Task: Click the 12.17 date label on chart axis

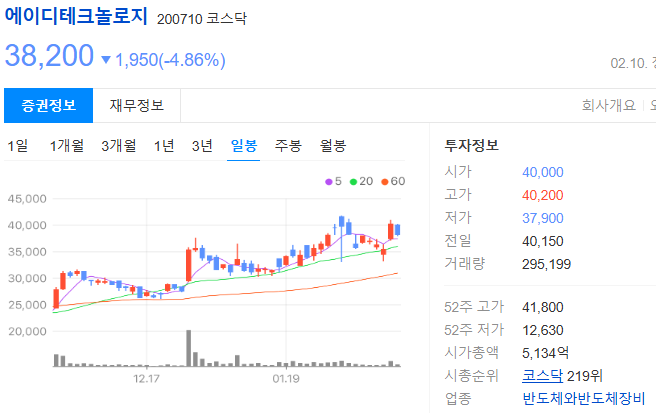Action: pyautogui.click(x=146, y=379)
